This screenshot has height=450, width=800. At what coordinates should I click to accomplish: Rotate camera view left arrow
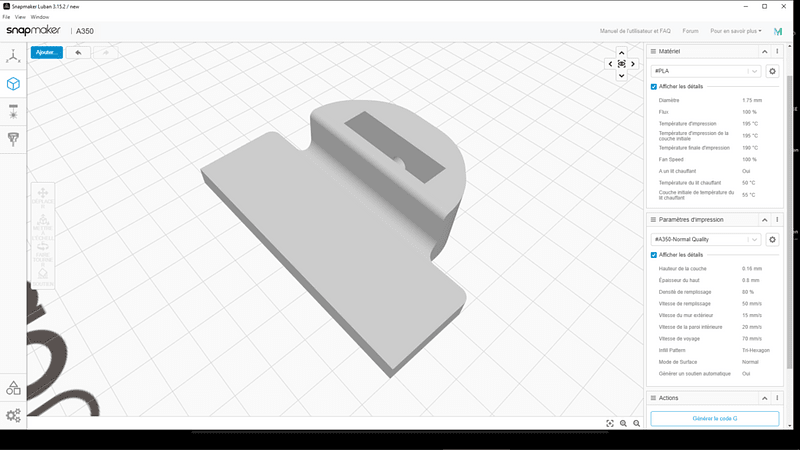pos(610,64)
